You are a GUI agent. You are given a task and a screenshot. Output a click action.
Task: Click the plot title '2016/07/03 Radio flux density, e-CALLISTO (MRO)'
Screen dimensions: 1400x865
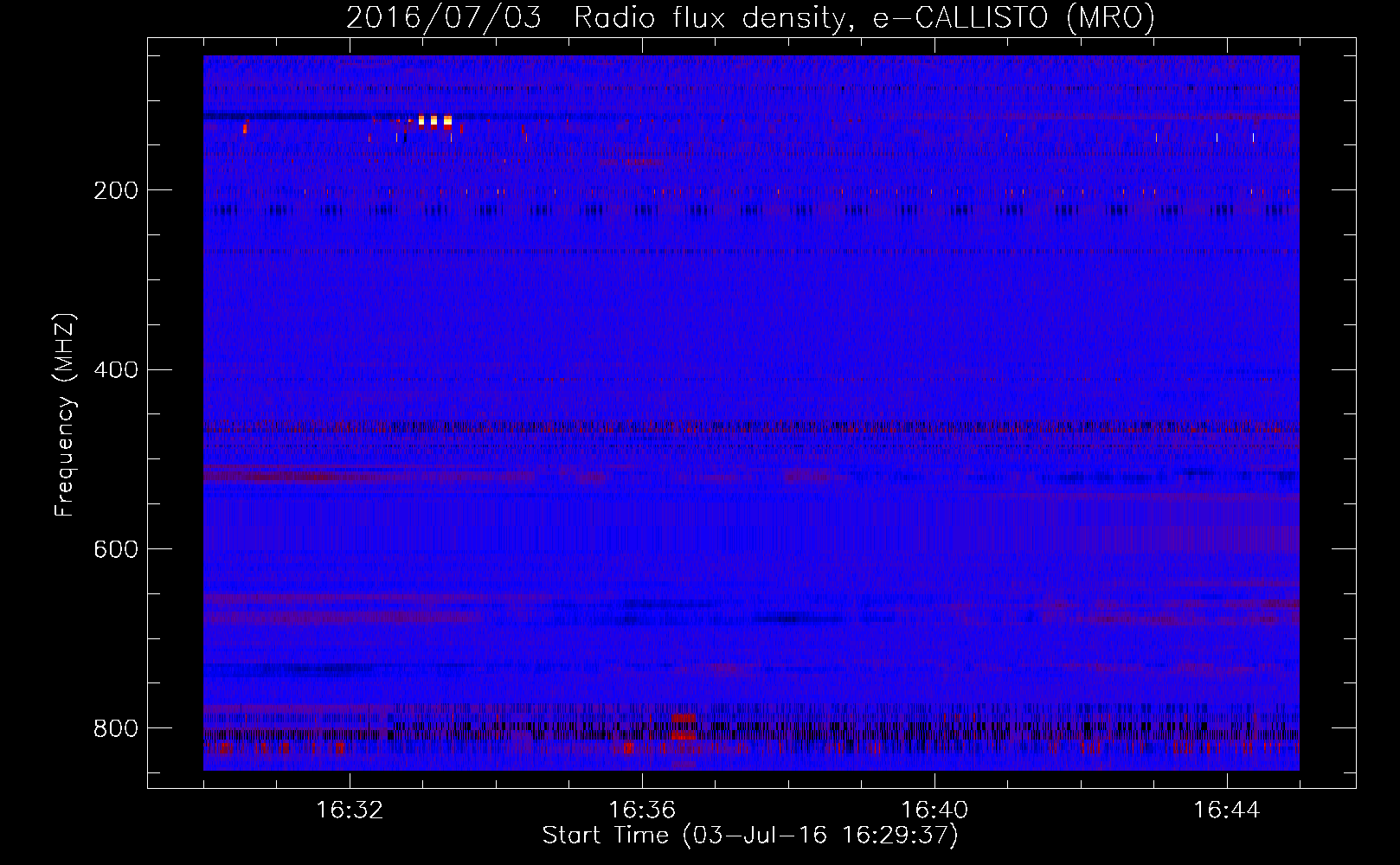pos(750,17)
